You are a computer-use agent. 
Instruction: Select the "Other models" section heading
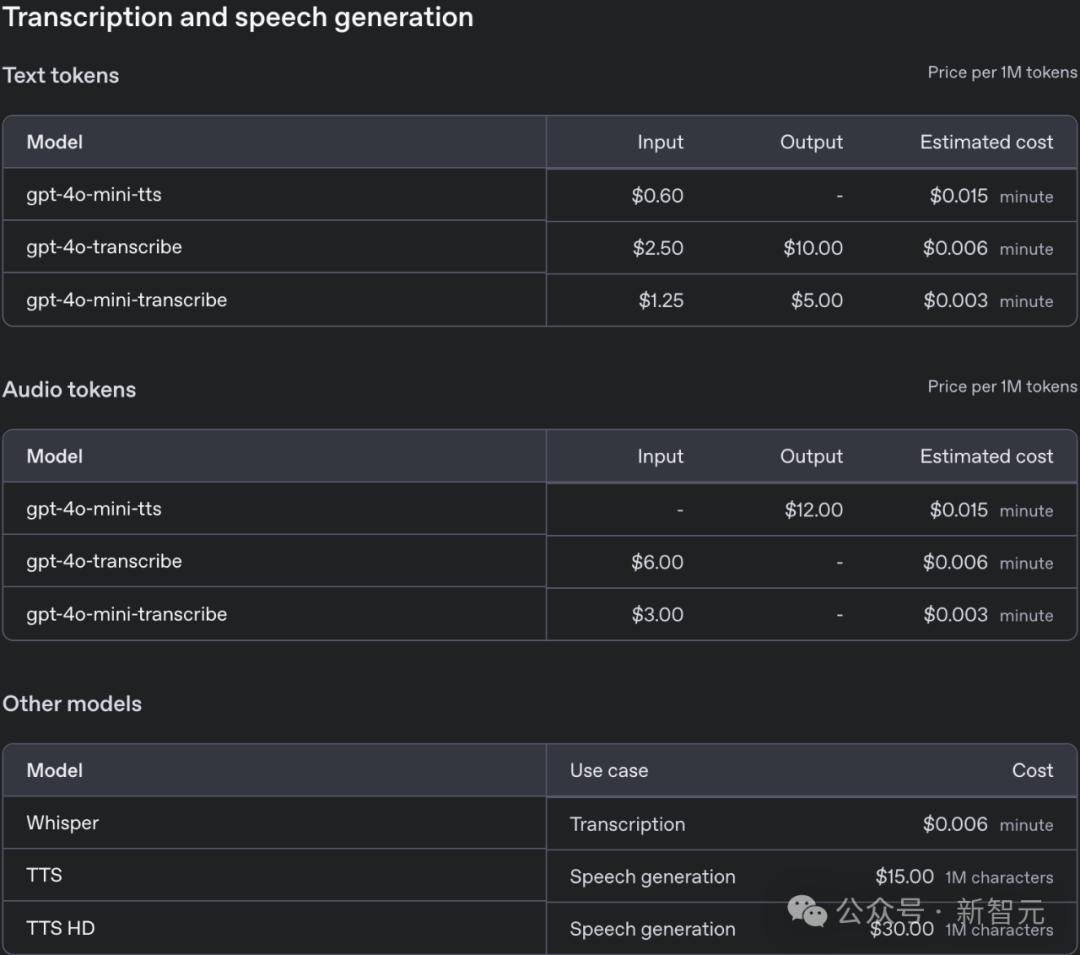coord(72,704)
